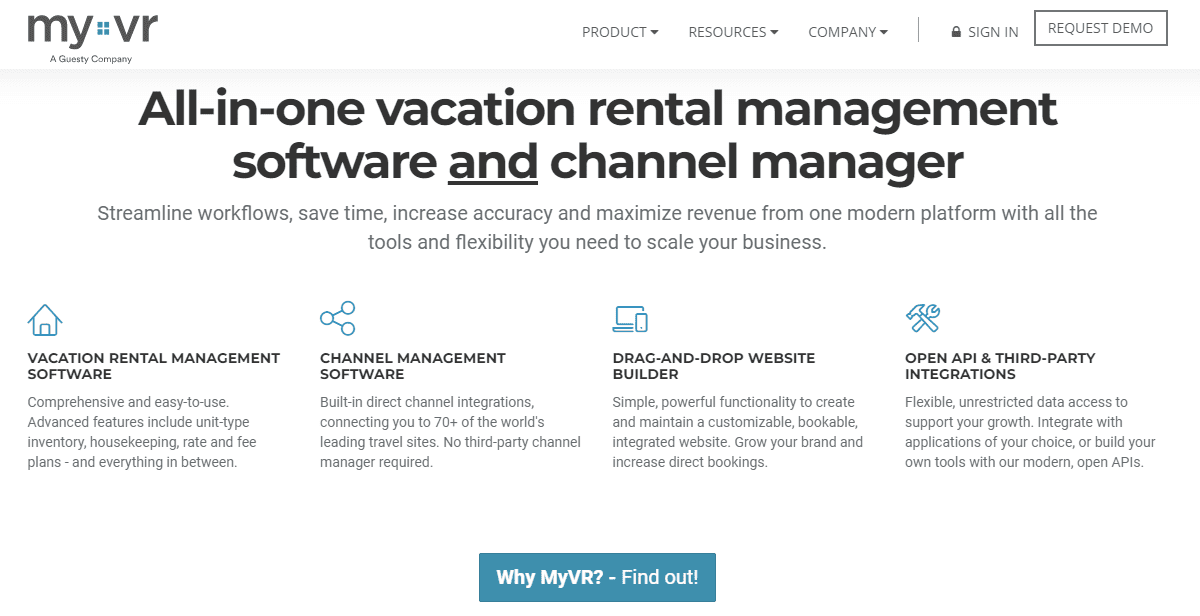Click the All-in-one vacation rental management headline
The height and width of the screenshot is (616, 1200).
click(598, 134)
